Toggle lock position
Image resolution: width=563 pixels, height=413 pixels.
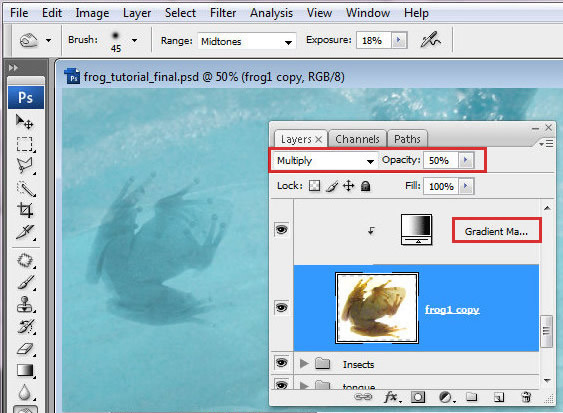349,186
